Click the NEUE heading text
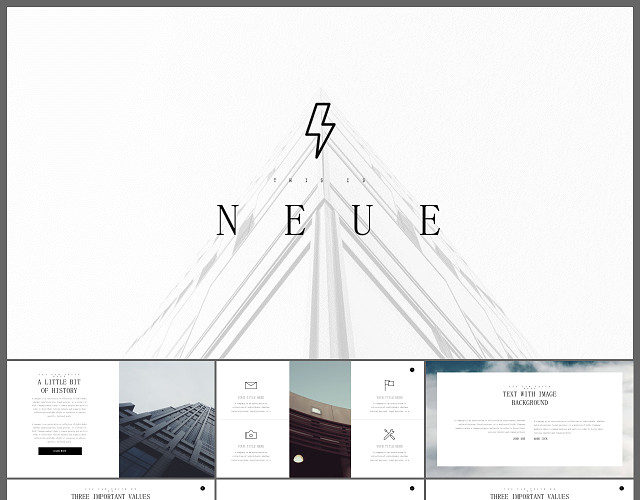This screenshot has height=500, width=640. (x=329, y=220)
